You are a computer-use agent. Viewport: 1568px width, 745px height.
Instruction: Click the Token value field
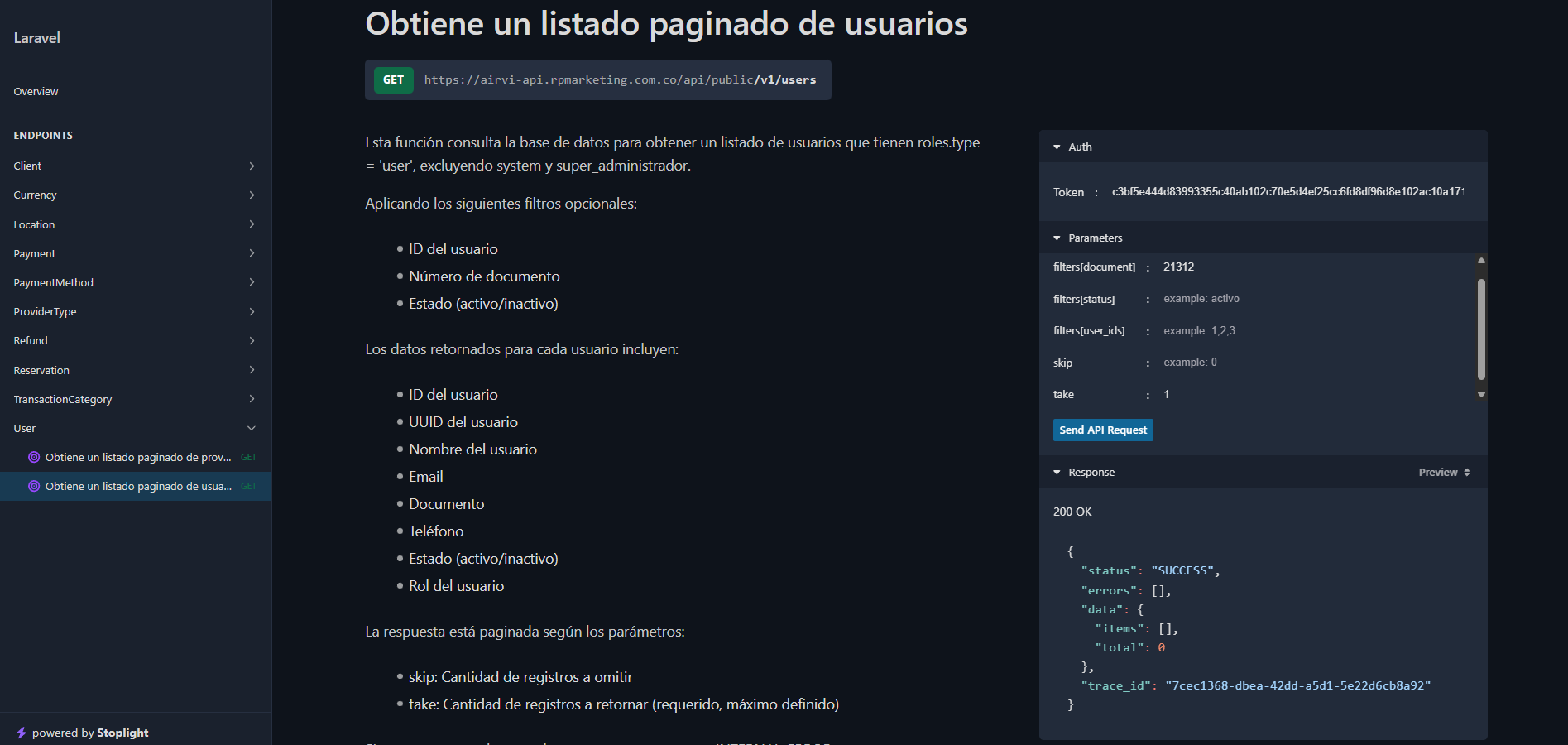point(1287,192)
